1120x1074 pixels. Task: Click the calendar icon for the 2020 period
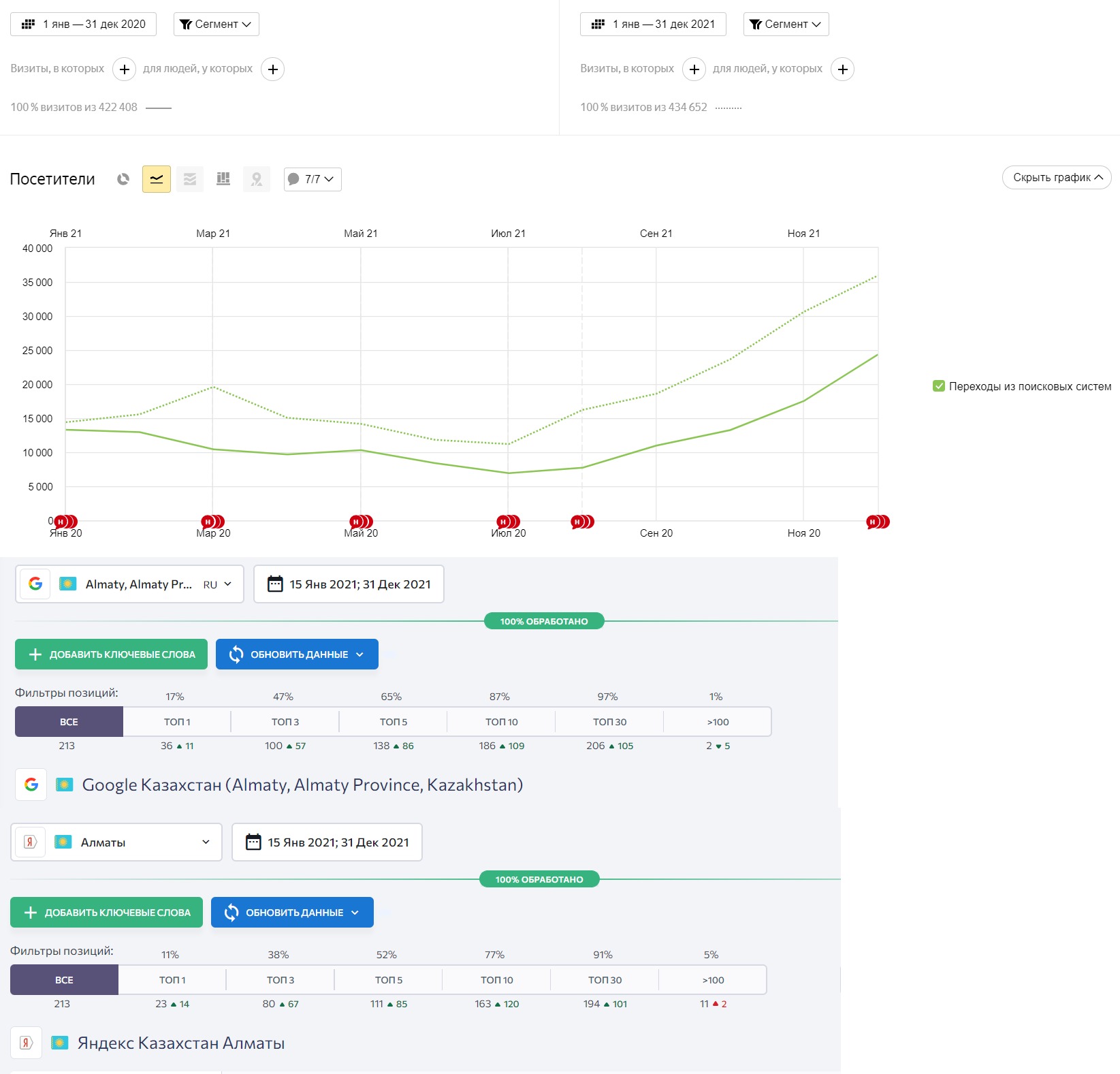[29, 24]
